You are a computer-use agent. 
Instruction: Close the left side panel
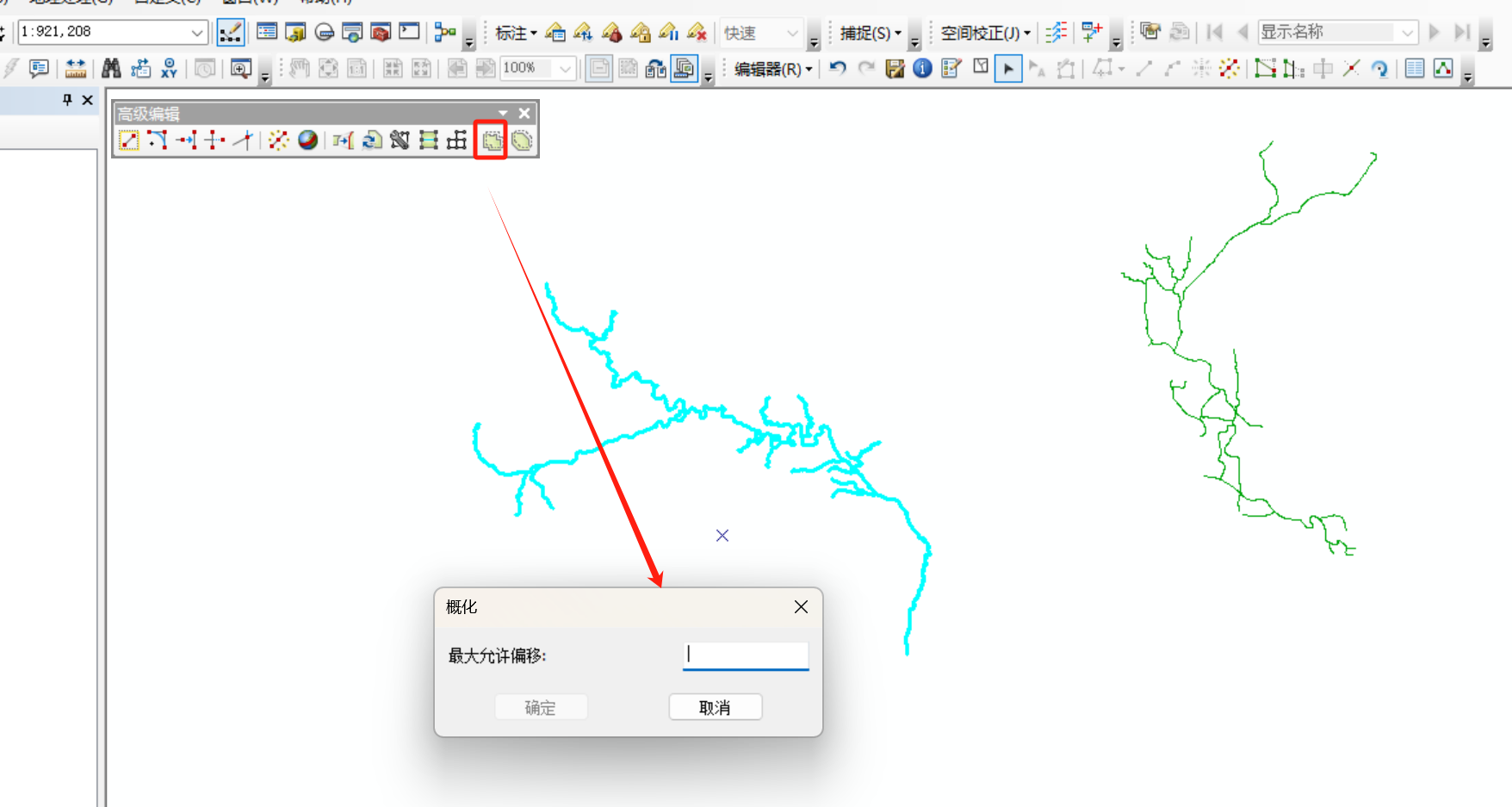point(87,100)
